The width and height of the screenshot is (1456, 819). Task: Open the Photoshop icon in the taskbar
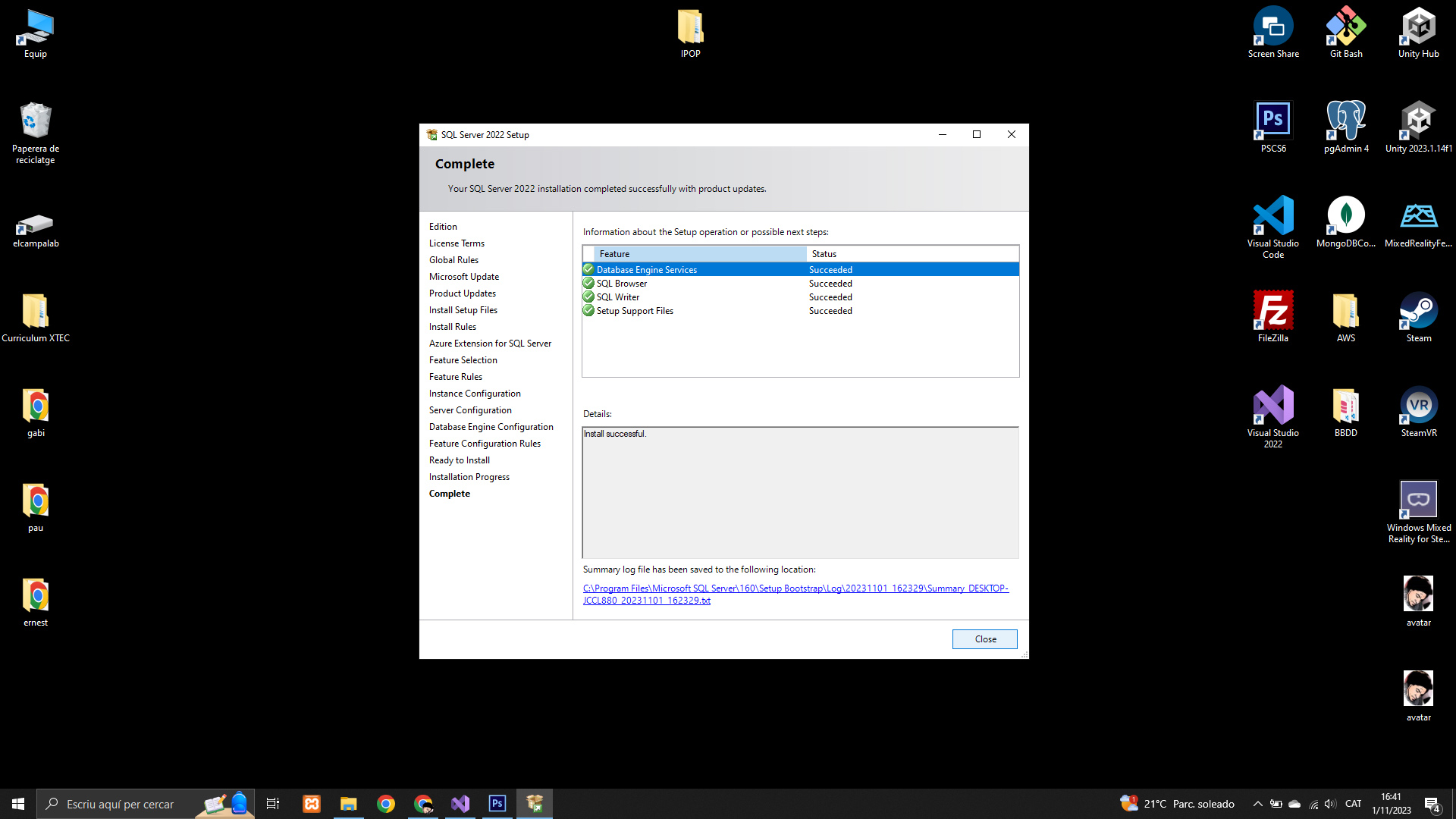click(x=497, y=804)
